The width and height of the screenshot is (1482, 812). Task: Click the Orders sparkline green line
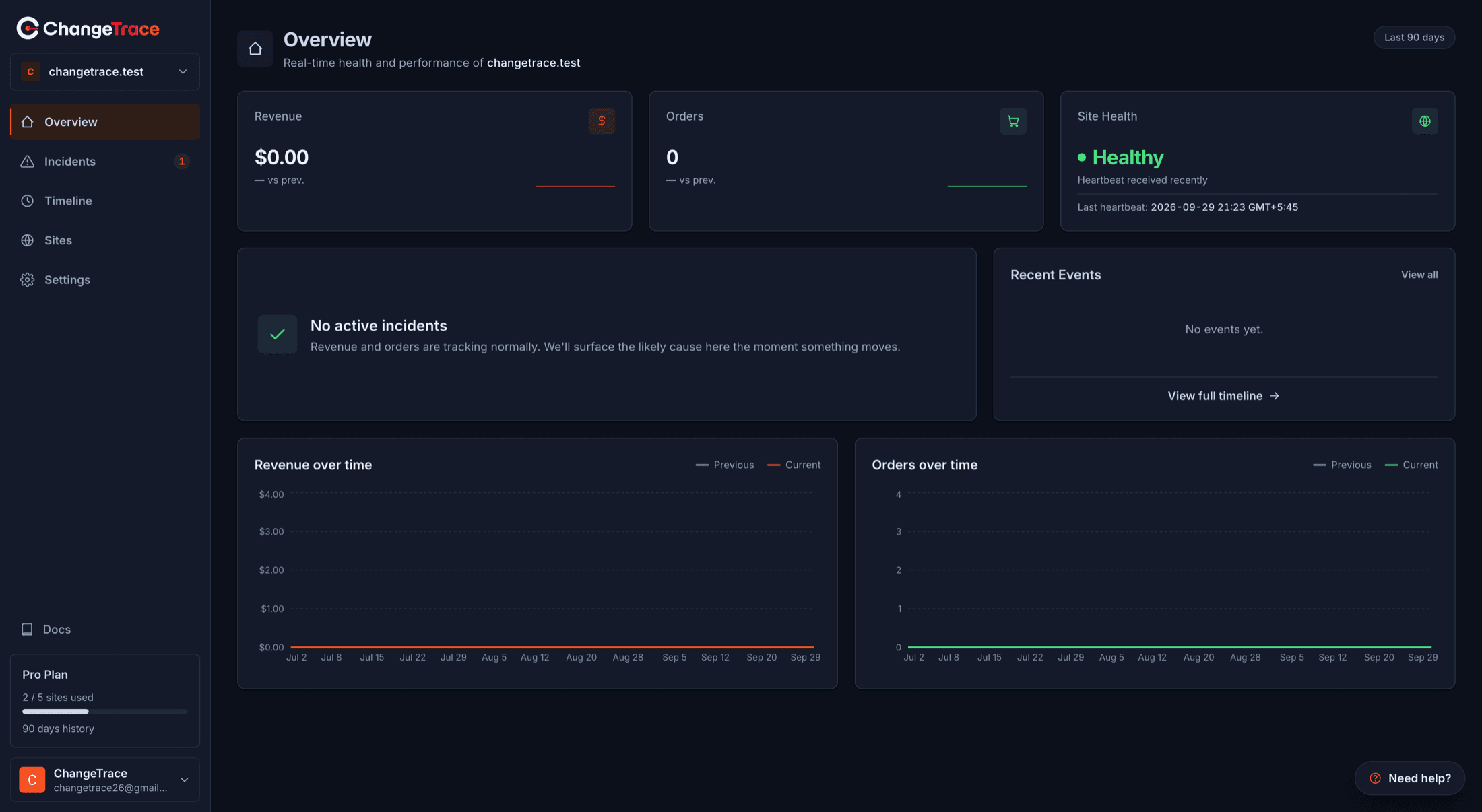(987, 187)
